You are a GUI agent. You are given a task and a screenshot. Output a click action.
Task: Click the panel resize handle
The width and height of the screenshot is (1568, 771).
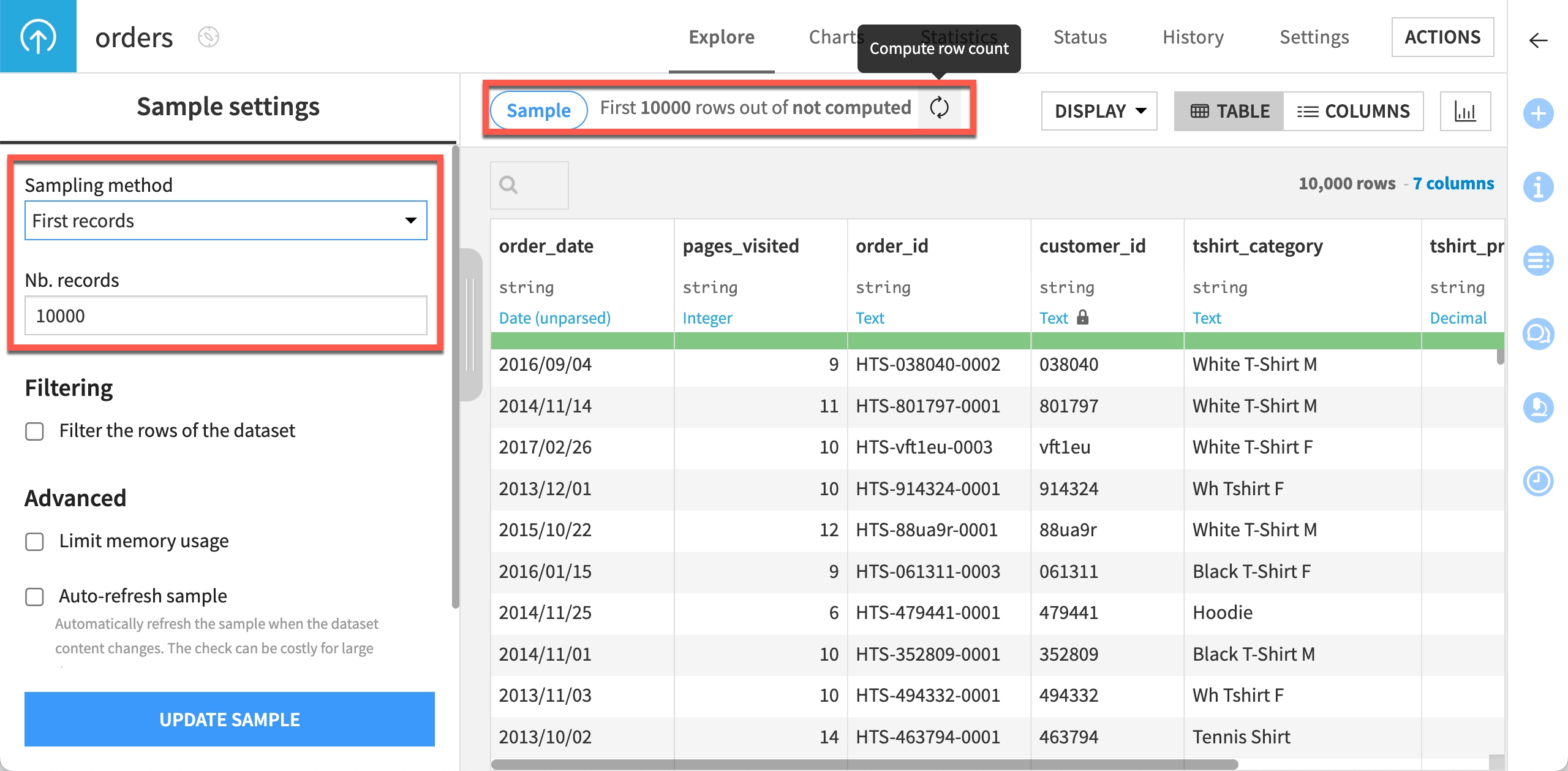pos(471,324)
